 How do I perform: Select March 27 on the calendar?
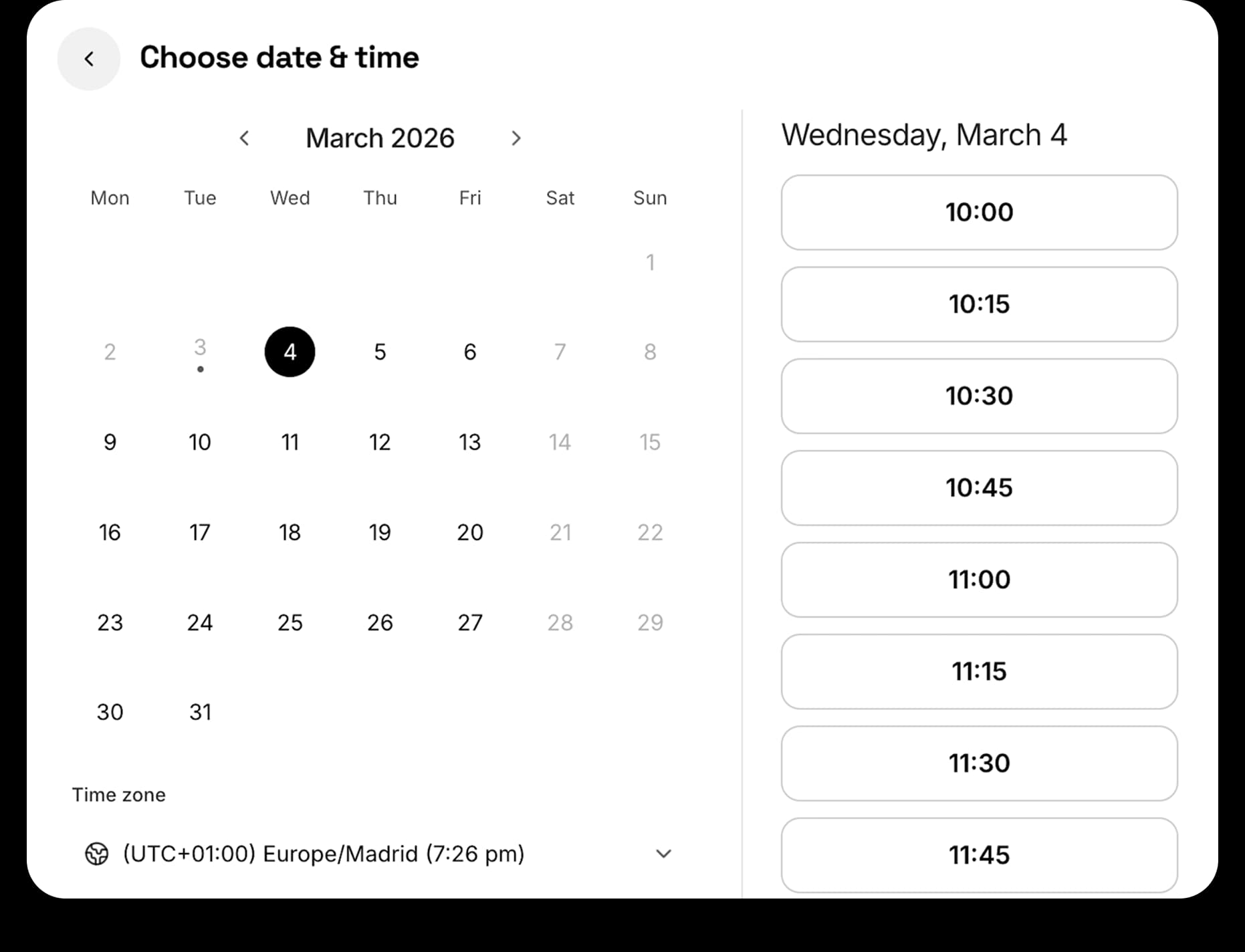click(x=470, y=622)
